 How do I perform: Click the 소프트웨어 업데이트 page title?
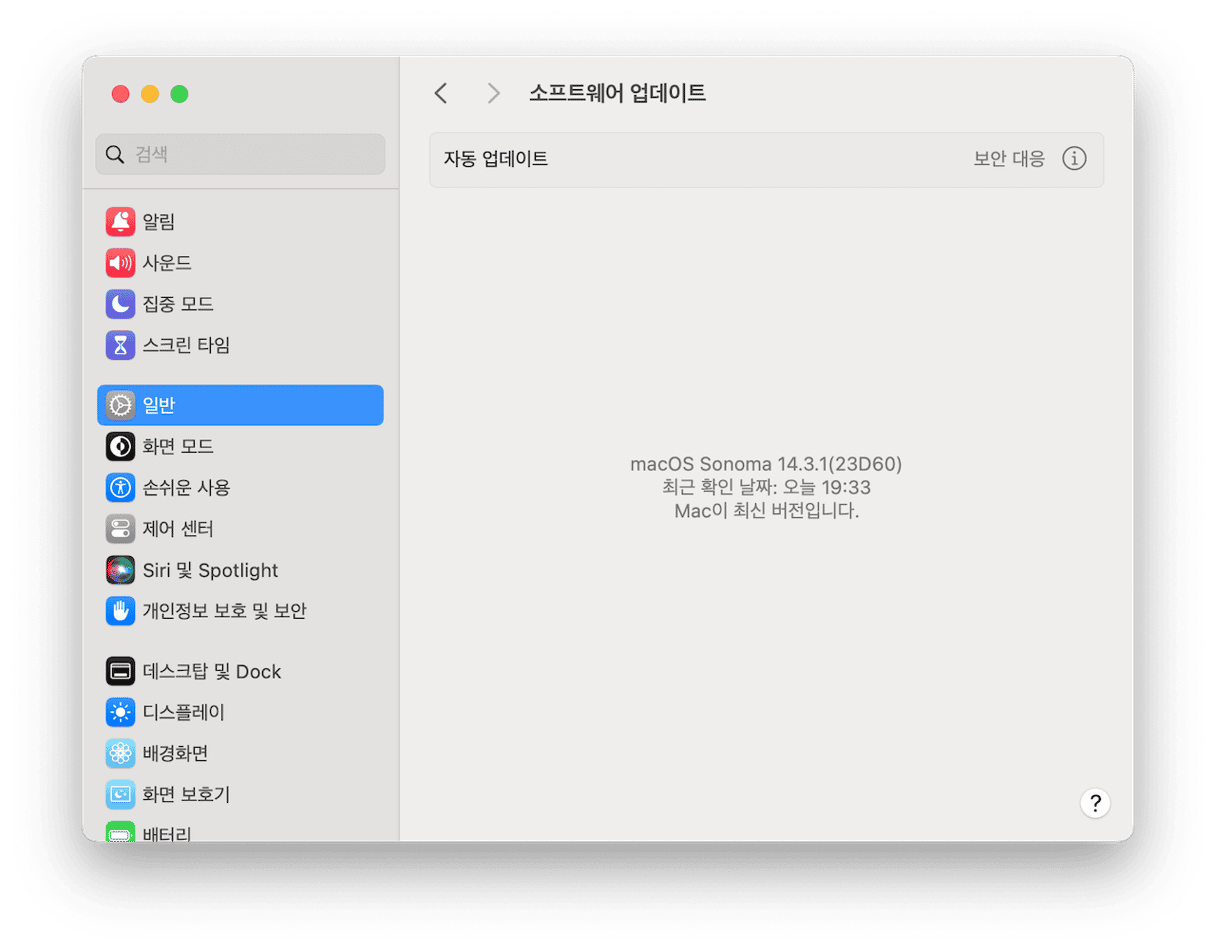(617, 94)
